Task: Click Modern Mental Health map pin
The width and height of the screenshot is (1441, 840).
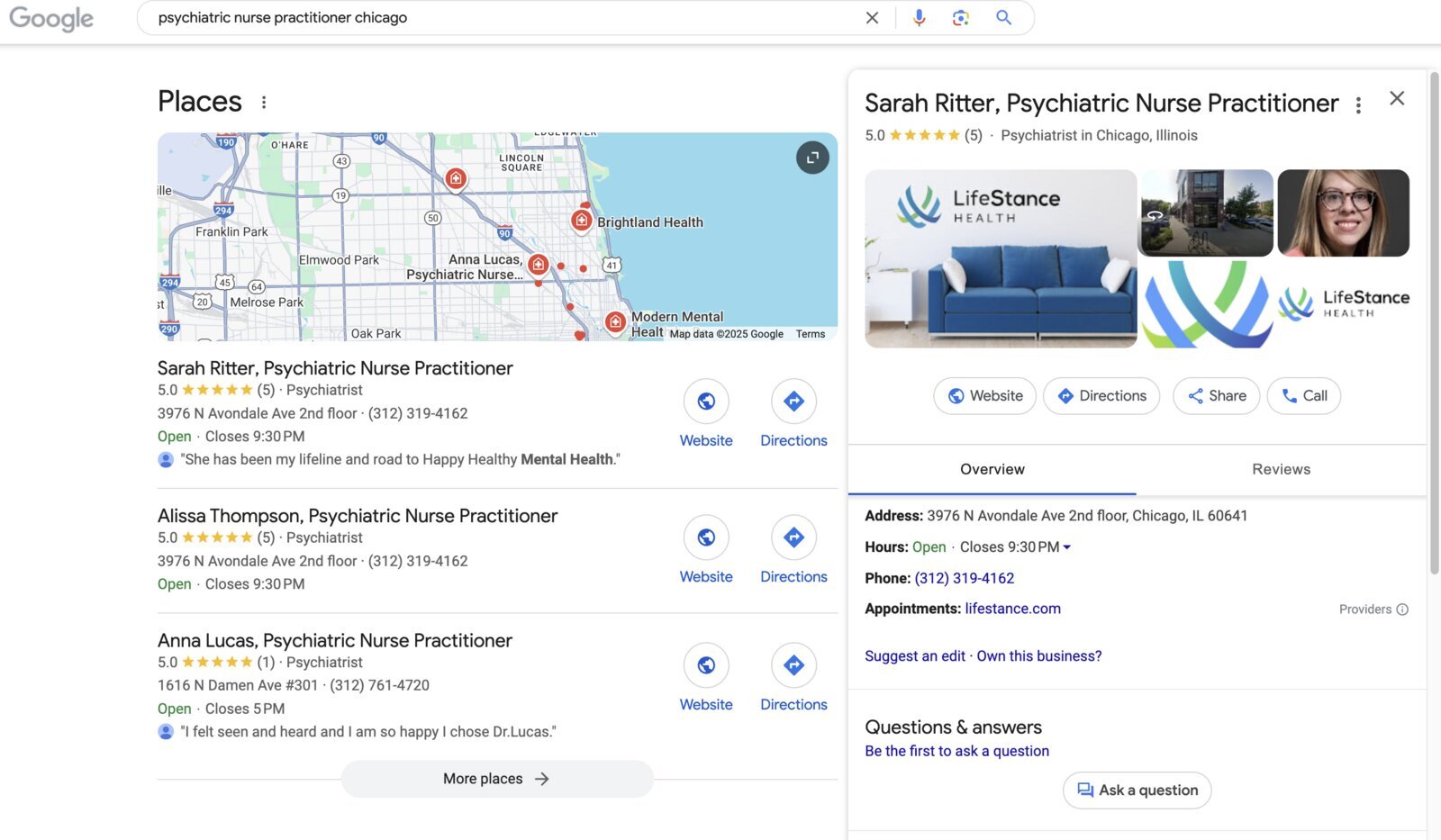Action: [x=615, y=322]
